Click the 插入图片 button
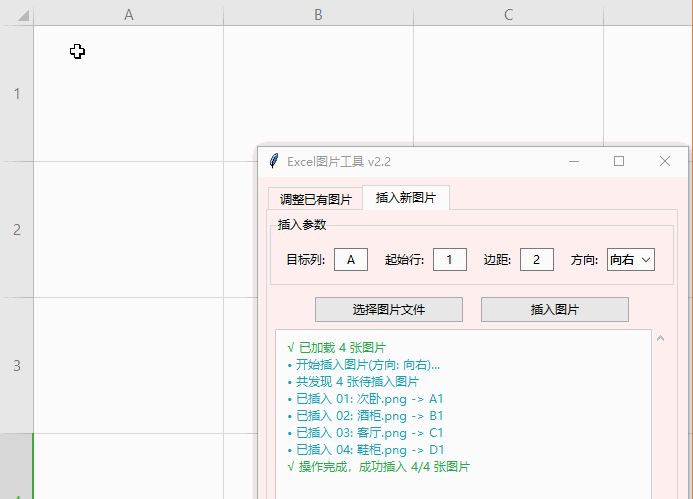 point(555,309)
